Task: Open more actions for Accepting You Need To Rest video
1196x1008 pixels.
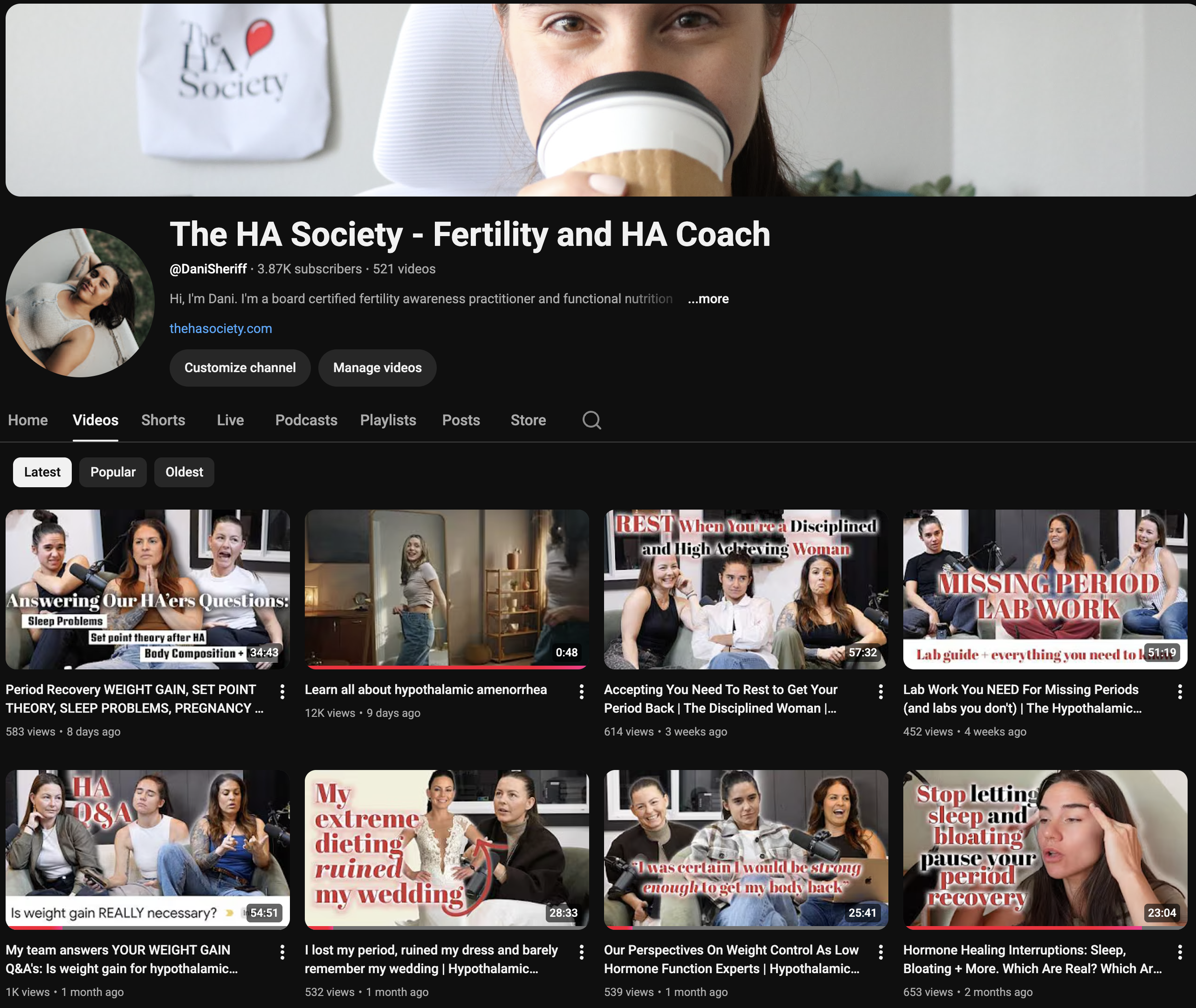Action: coord(880,692)
